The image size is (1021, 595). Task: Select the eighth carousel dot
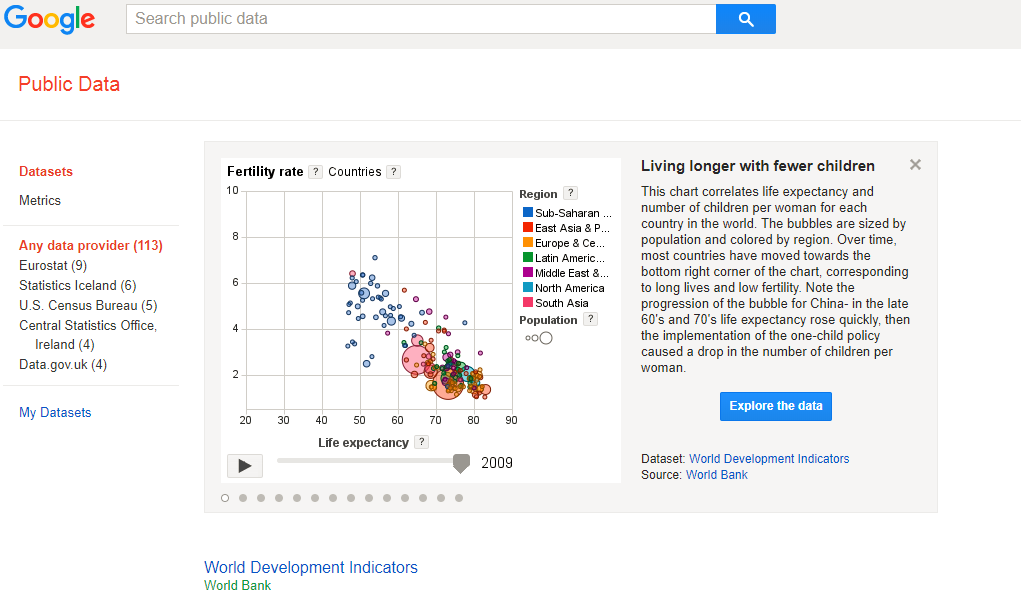pos(351,498)
